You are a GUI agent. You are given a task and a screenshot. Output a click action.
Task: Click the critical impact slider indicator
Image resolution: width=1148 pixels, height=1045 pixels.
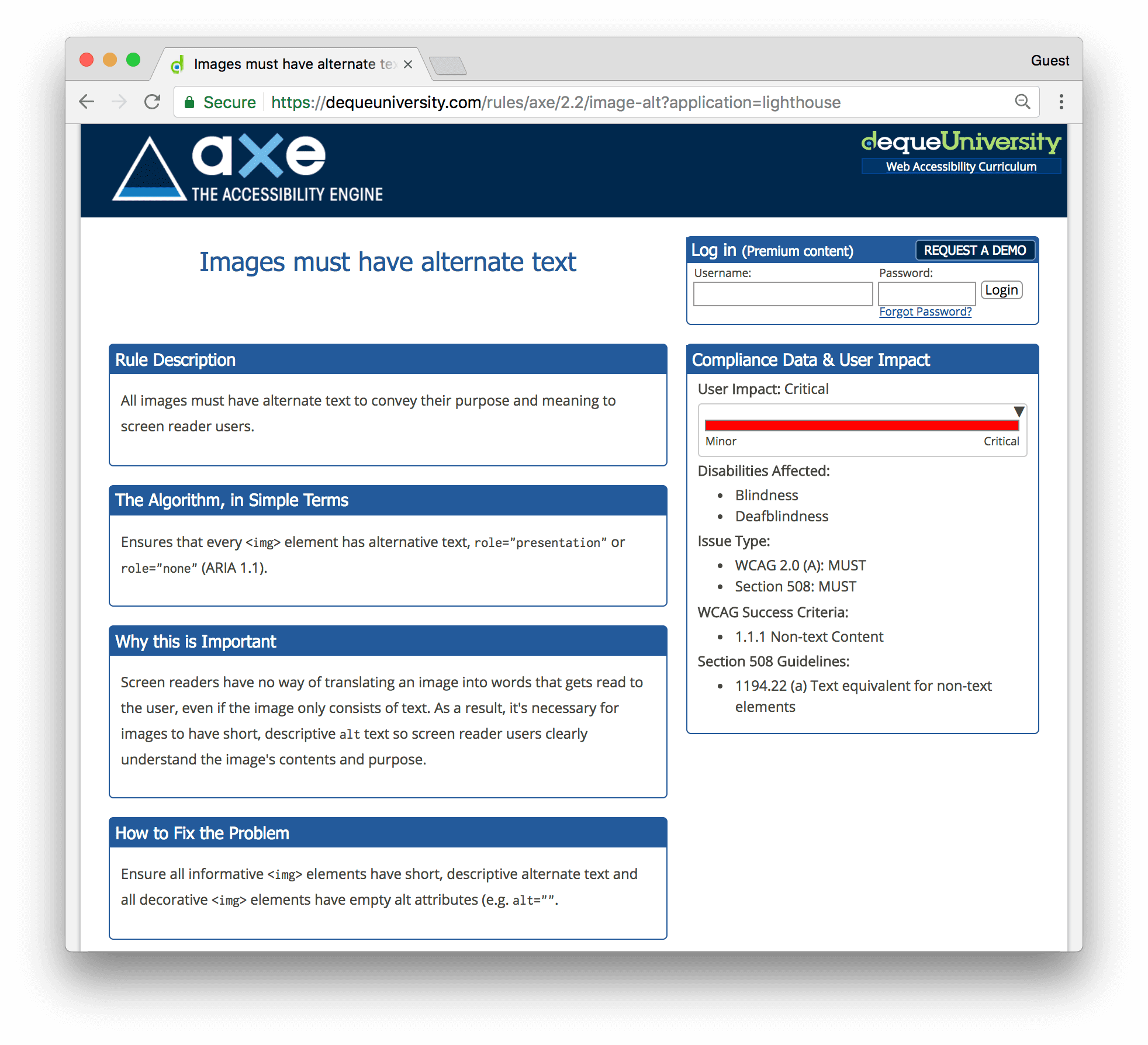[x=1017, y=409]
